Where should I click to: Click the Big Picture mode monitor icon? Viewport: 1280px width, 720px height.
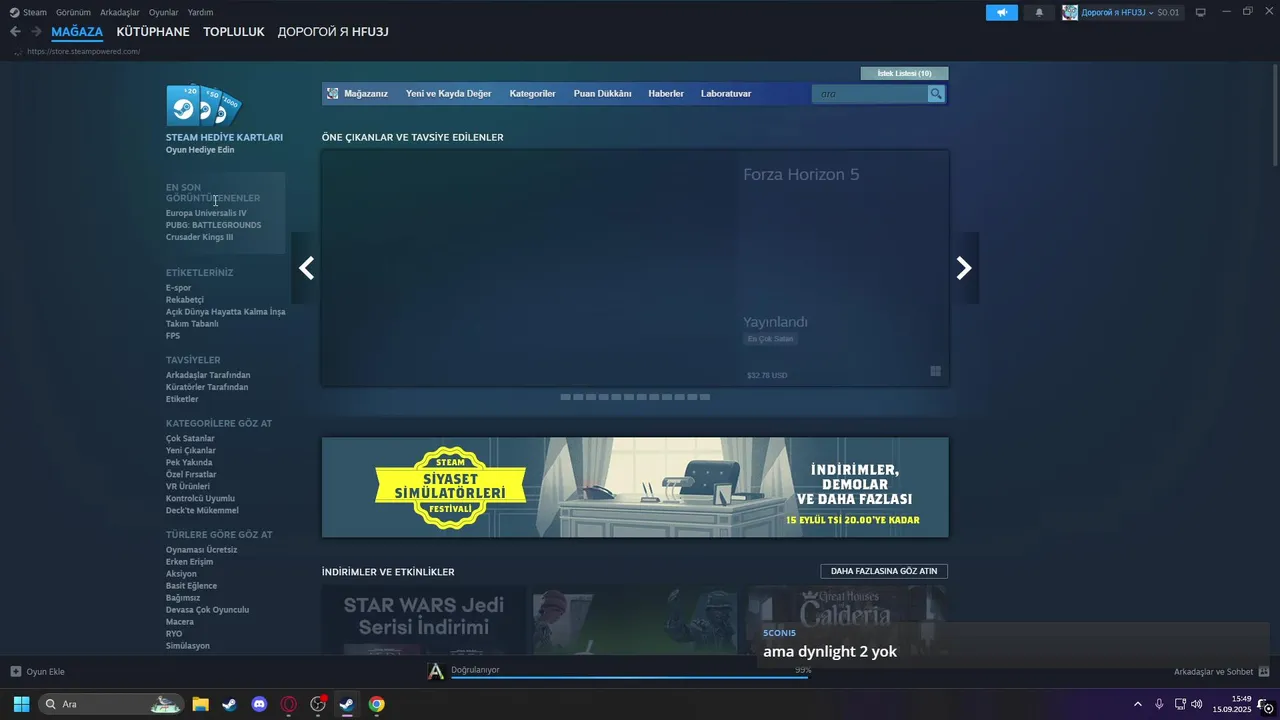coord(1201,12)
